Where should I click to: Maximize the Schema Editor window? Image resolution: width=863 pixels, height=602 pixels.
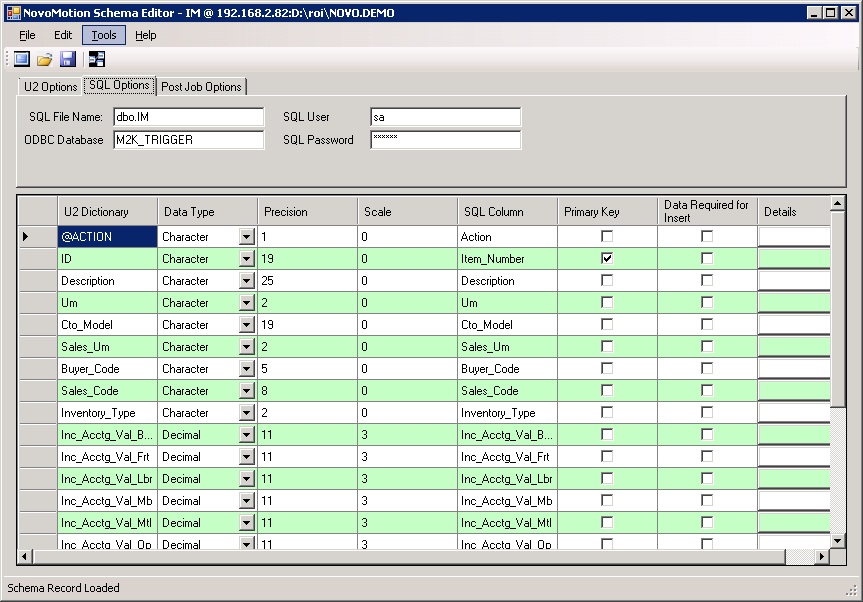(x=831, y=13)
